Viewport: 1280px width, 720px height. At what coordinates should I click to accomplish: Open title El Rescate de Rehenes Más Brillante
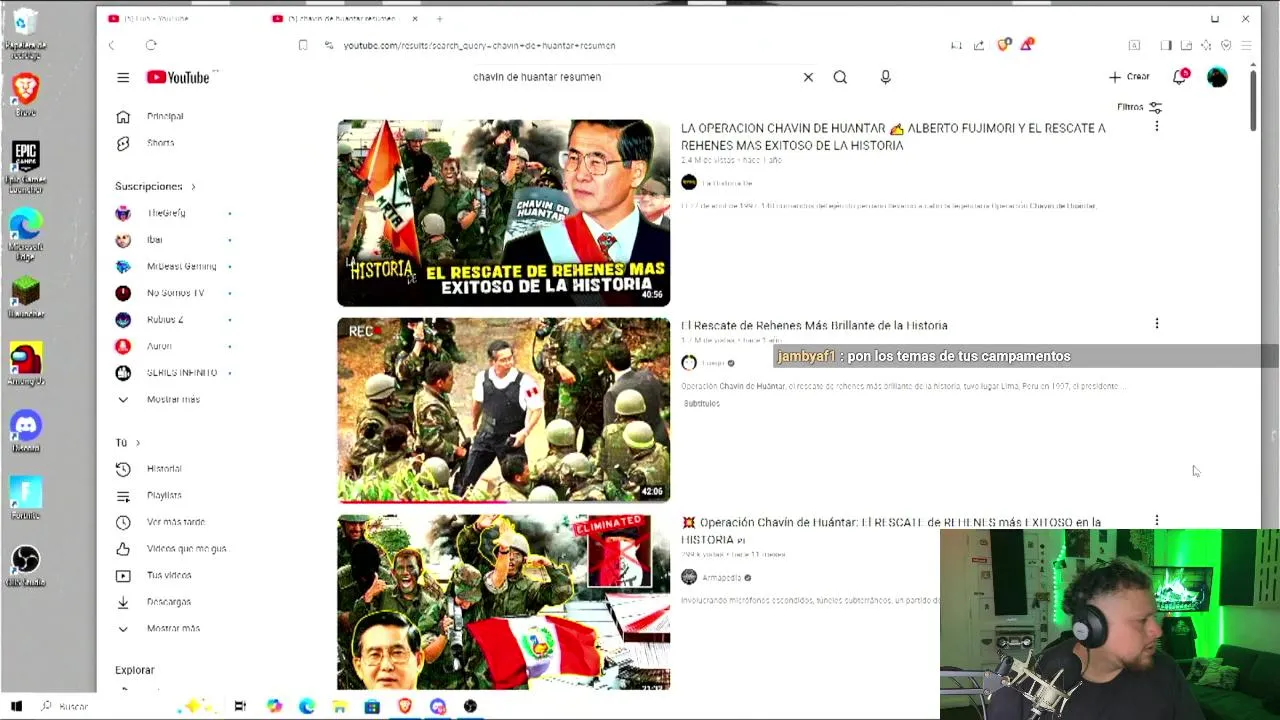(x=814, y=325)
